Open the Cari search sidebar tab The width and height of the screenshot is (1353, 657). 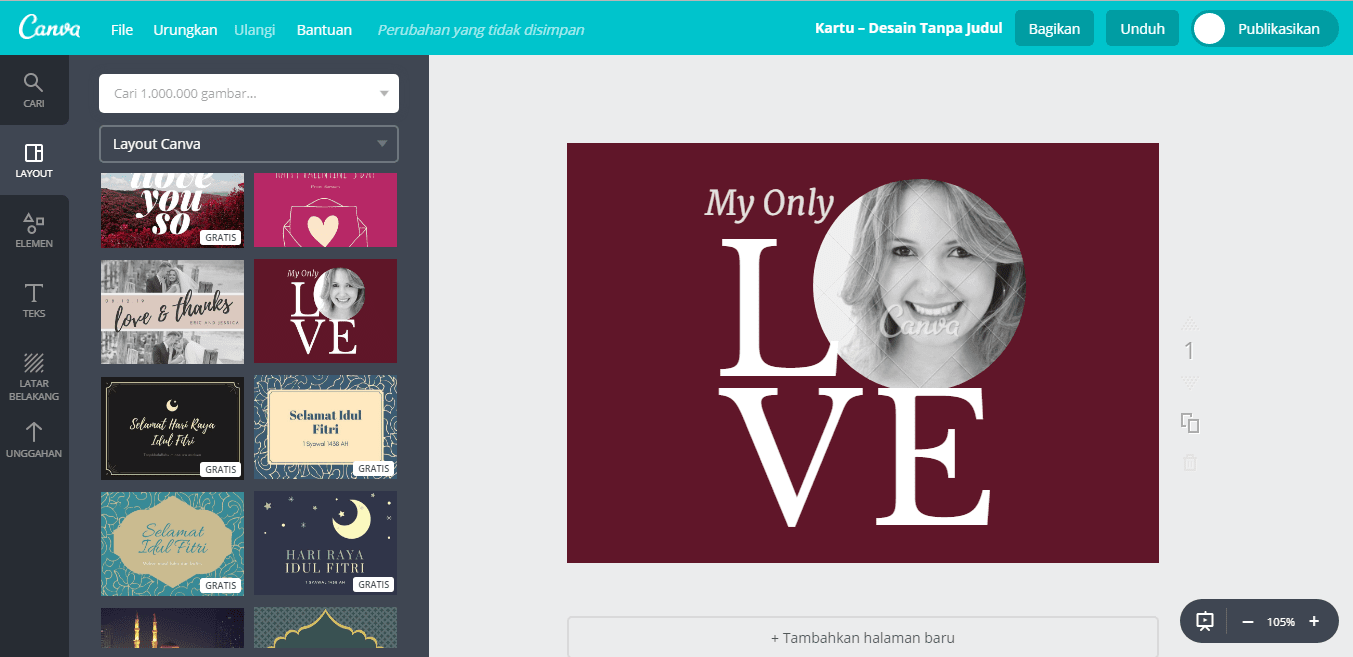(34, 90)
